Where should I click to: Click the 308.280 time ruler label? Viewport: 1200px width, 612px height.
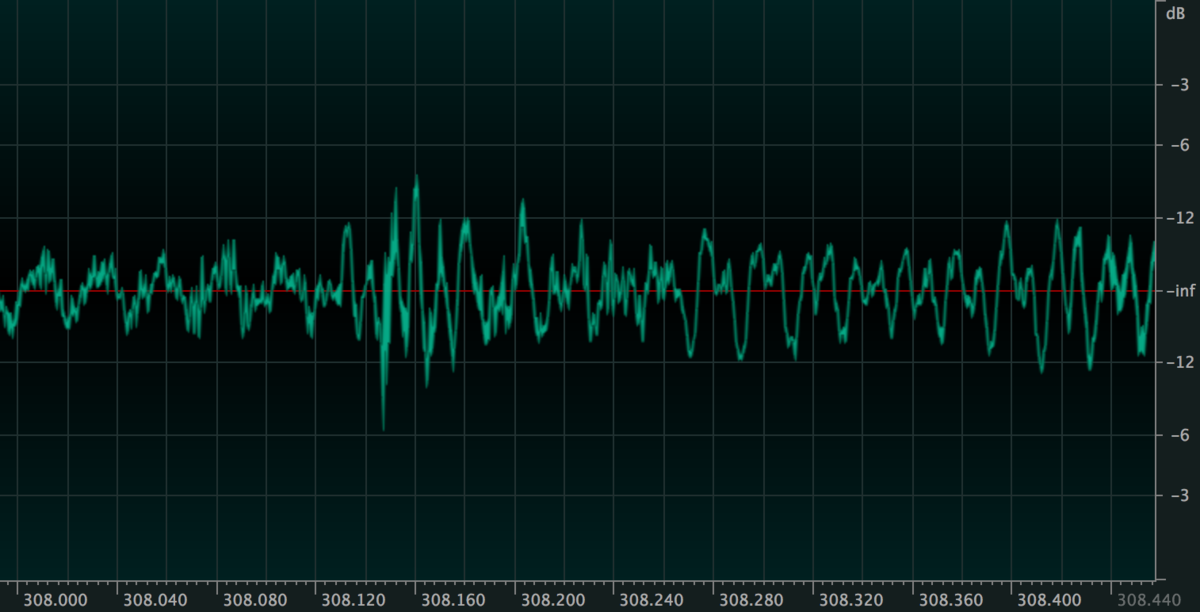[x=752, y=600]
